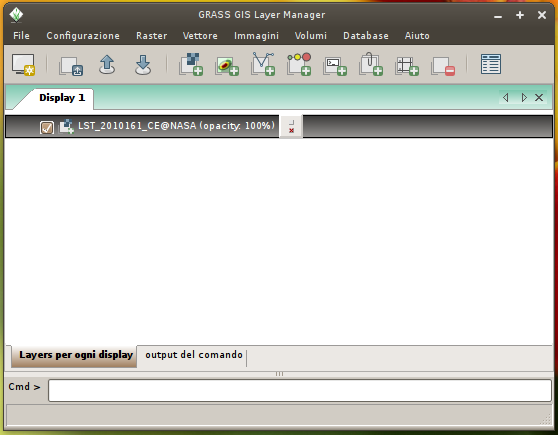Viewport: 558px width, 435px height.
Task: Add command layer
Action: (x=335, y=66)
